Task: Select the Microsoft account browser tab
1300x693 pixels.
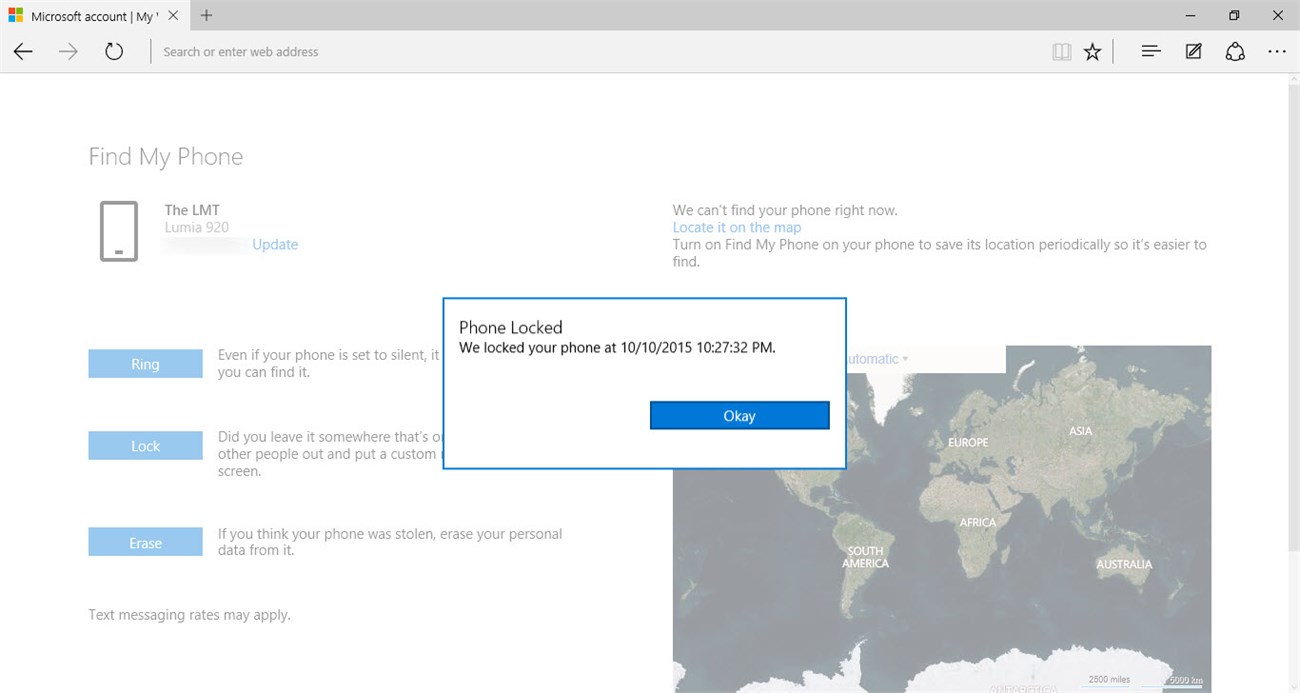Action: coord(94,16)
